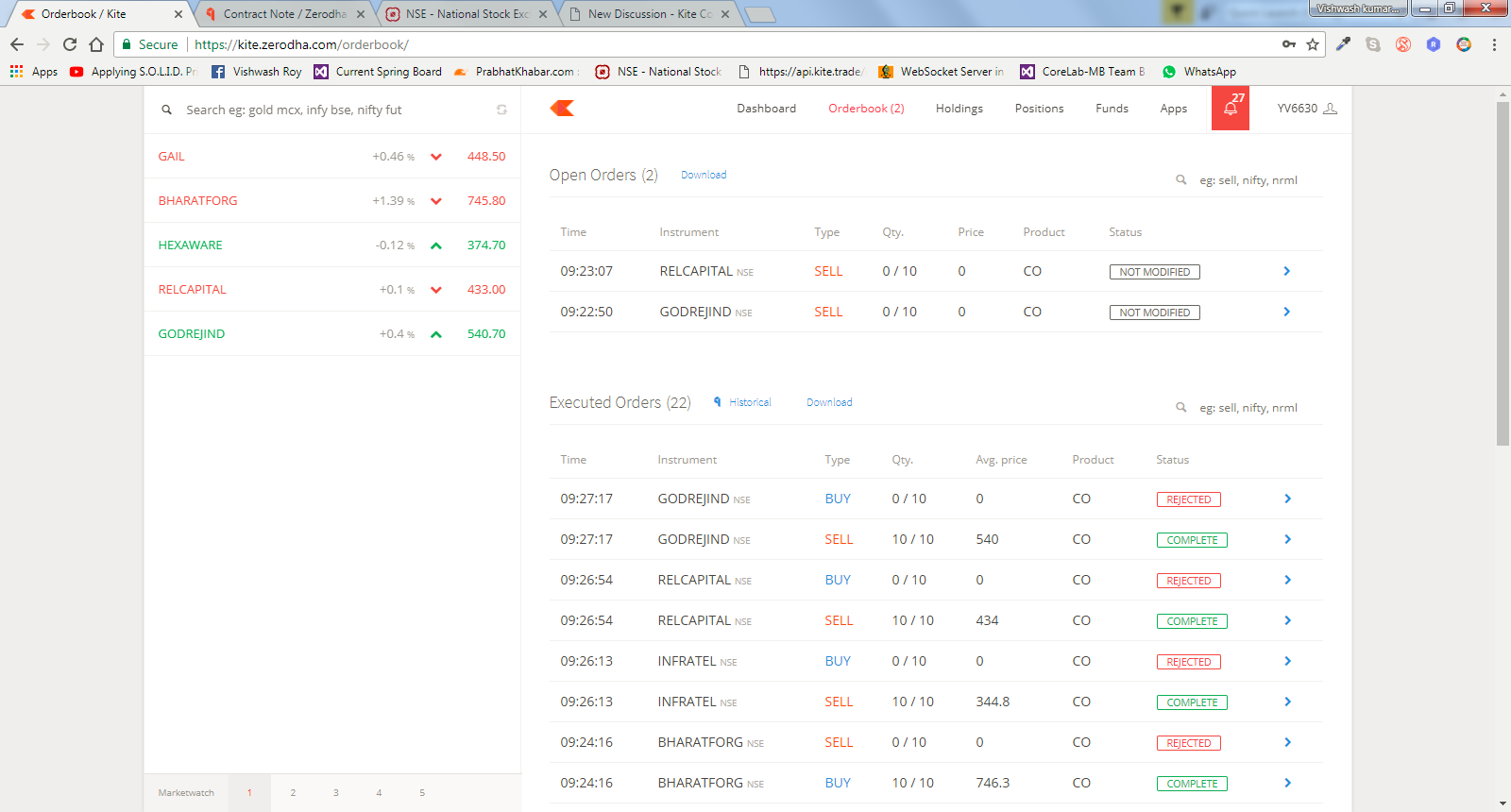
Task: Expand the GODREJIND open order row arrow
Action: [x=1286, y=312]
